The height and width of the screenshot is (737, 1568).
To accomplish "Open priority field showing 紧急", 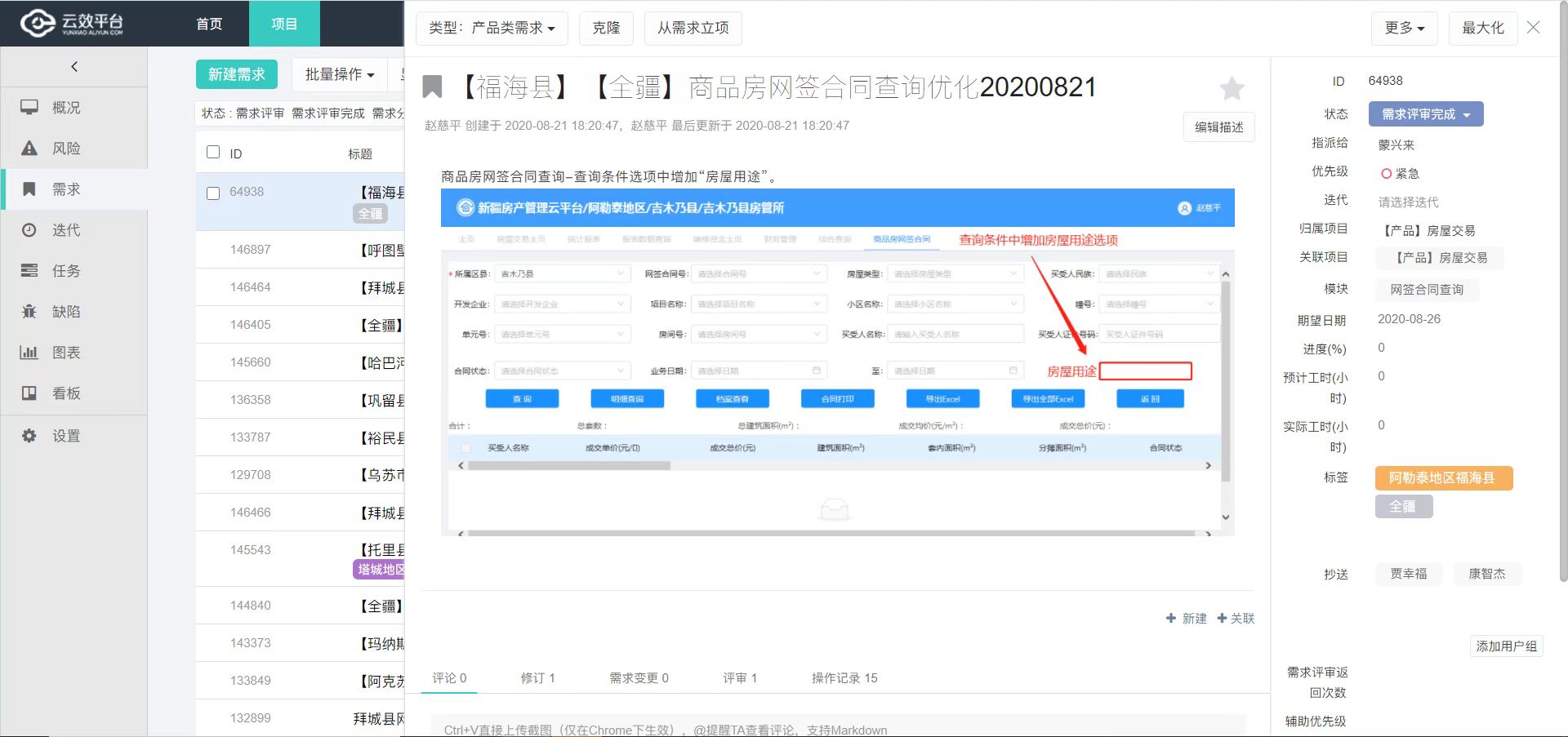I will point(1400,174).
